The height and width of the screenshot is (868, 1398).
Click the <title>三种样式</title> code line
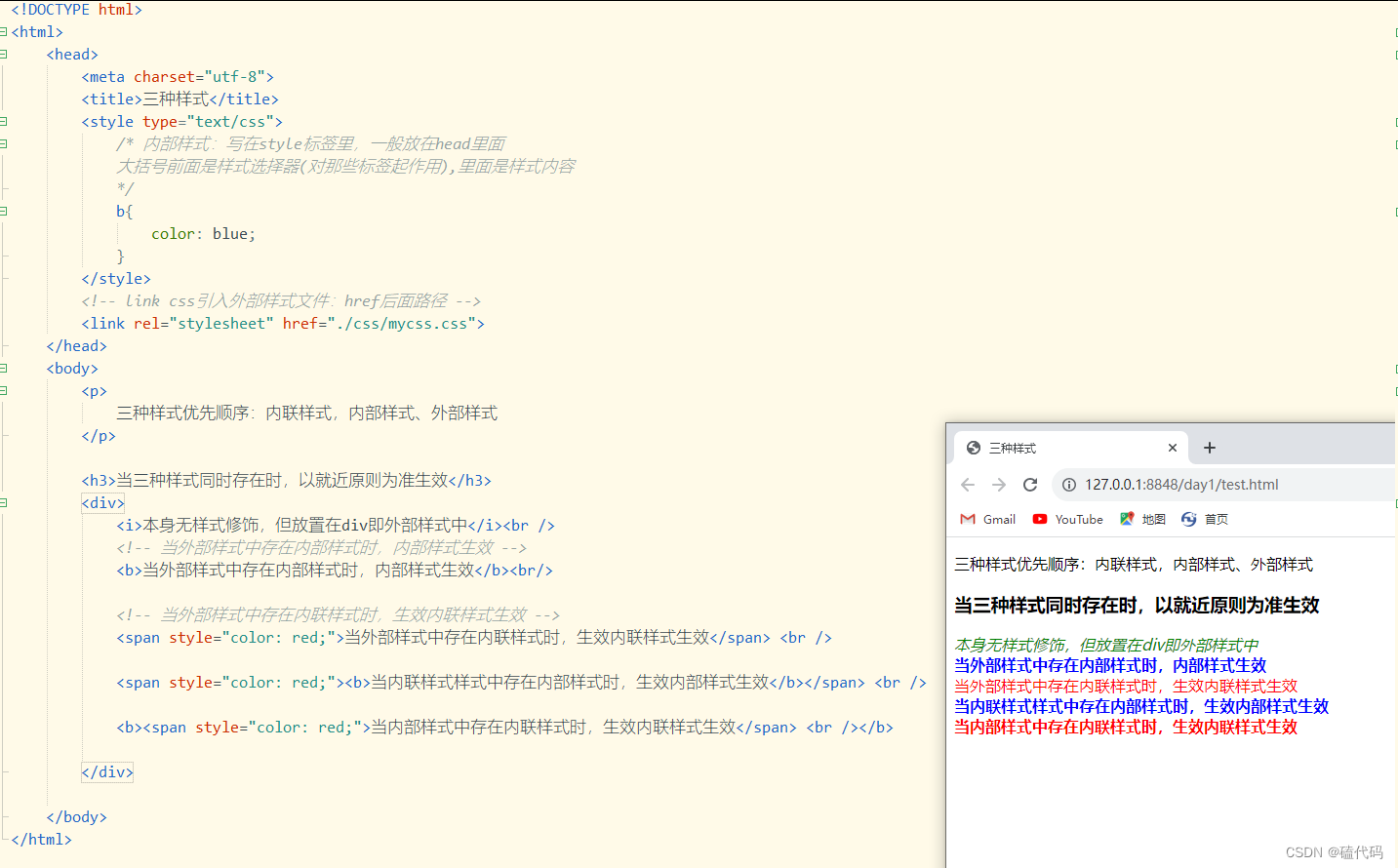pos(180,99)
